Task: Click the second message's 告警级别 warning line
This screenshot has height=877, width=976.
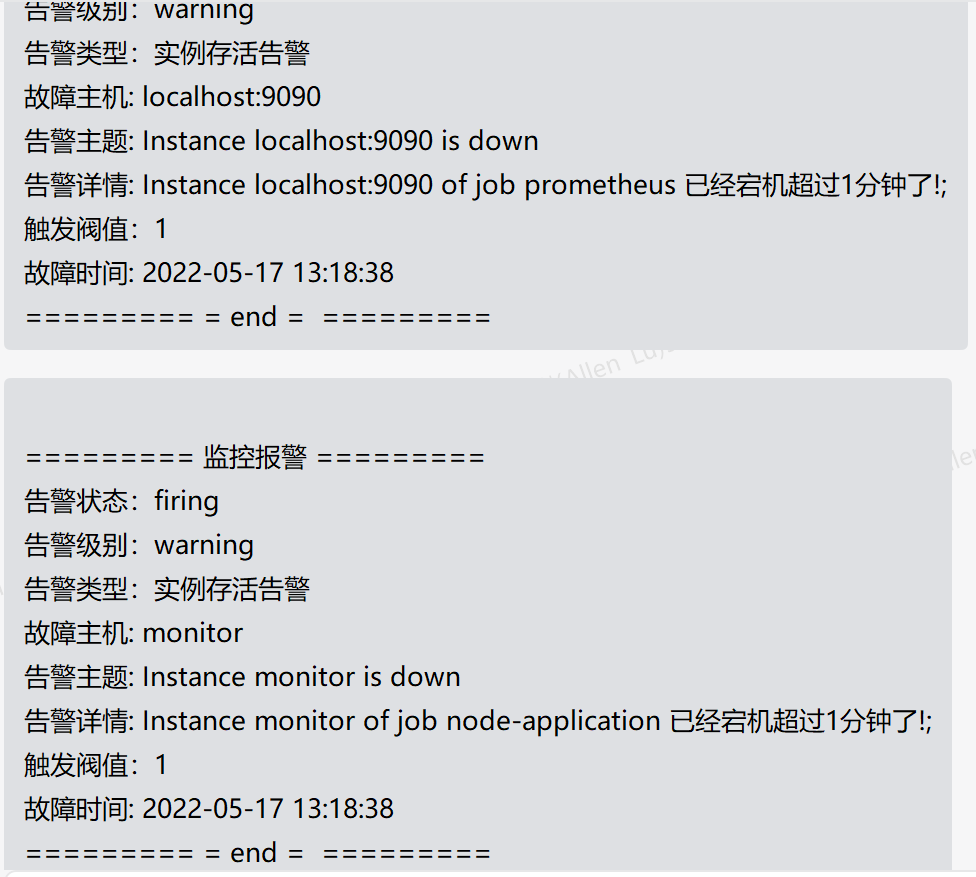Action: 139,545
